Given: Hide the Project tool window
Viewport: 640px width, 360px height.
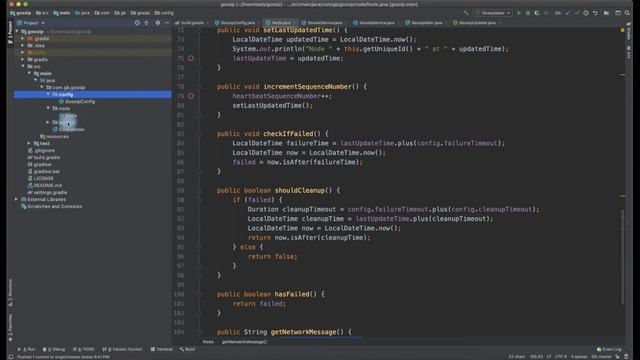Looking at the screenshot, I should [x=167, y=23].
